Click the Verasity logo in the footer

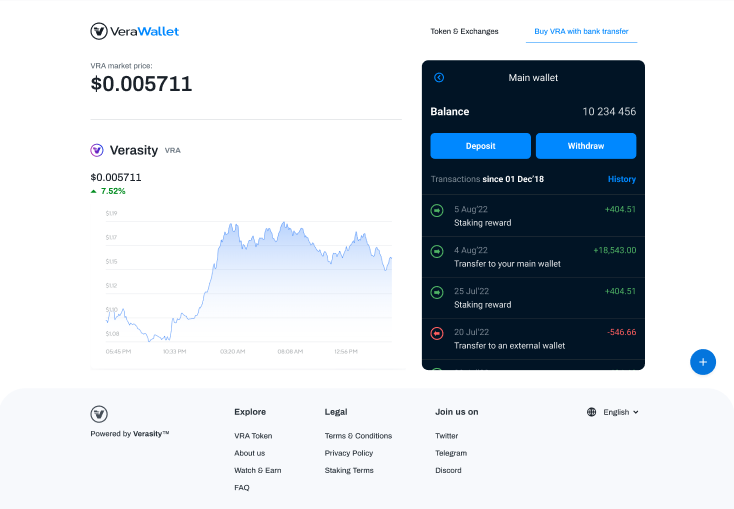pyautogui.click(x=99, y=414)
